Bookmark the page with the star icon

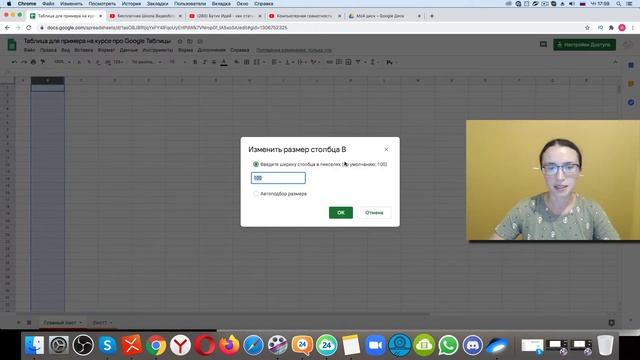(587, 28)
